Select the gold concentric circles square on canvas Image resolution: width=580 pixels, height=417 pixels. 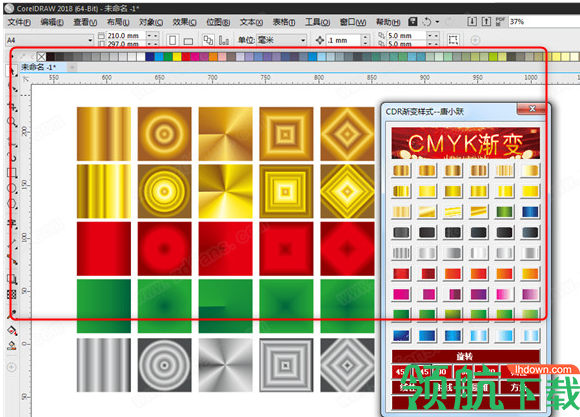165,134
